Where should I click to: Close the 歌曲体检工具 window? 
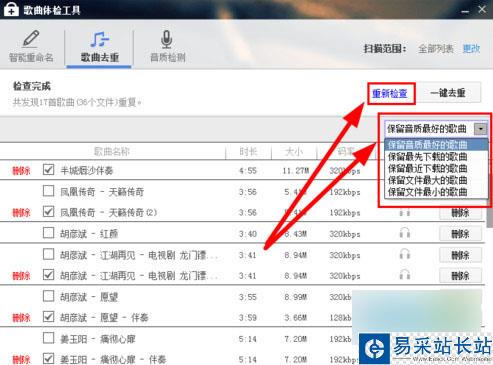[x=482, y=10]
